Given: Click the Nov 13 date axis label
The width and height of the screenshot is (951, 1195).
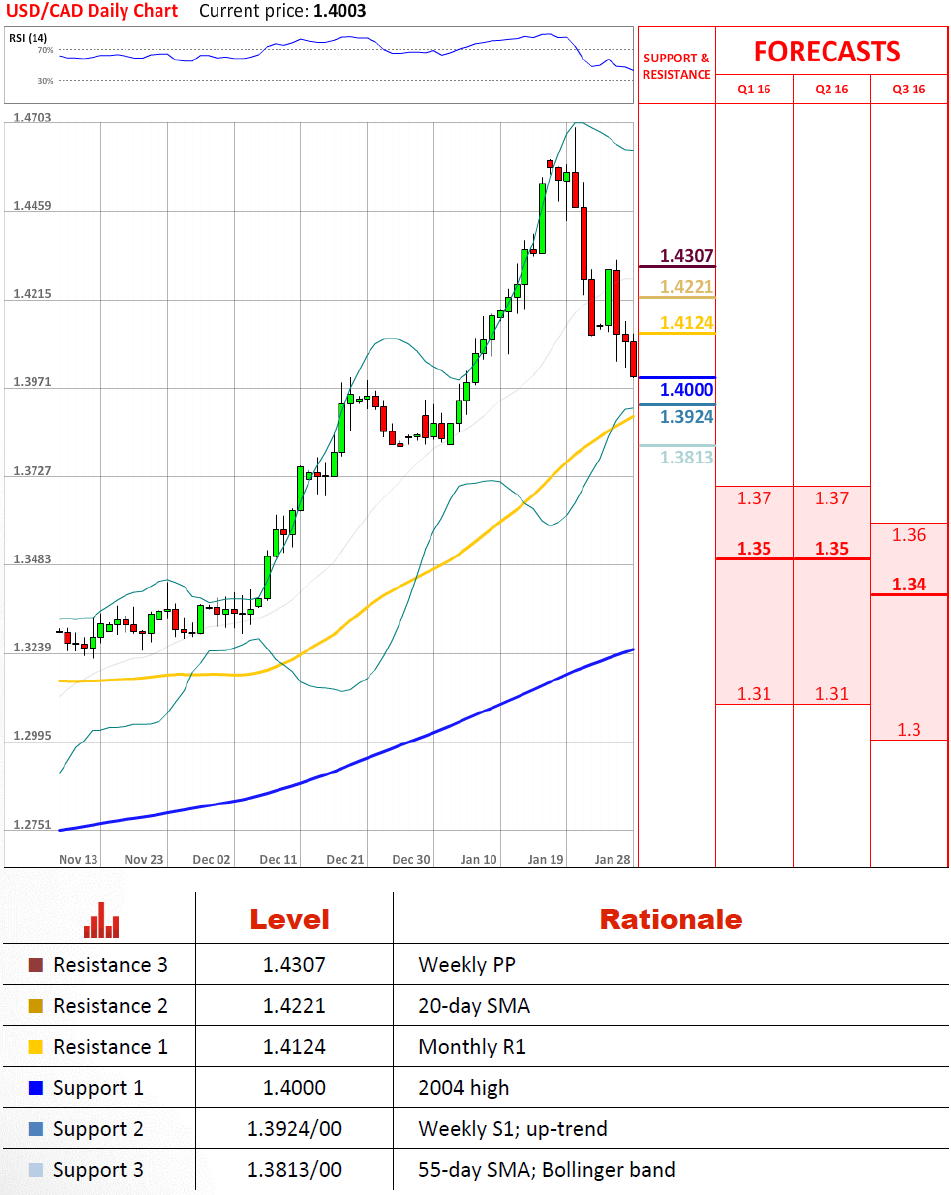Looking at the screenshot, I should (78, 860).
